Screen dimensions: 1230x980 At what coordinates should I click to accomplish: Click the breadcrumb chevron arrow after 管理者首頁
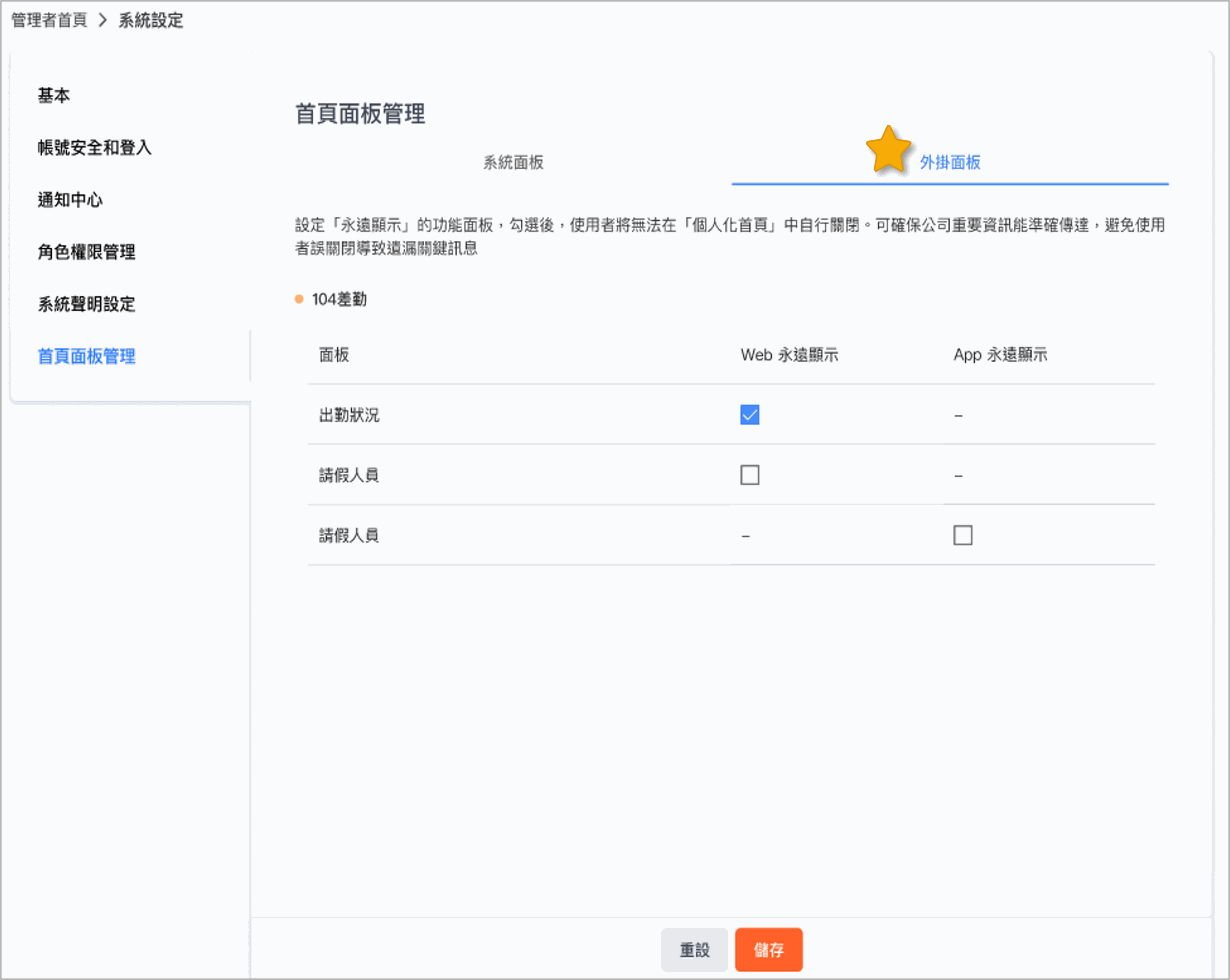pyautogui.click(x=103, y=21)
